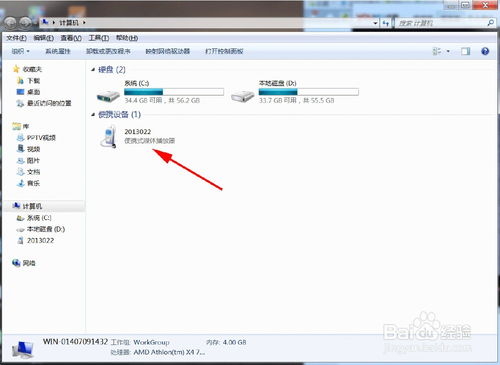Click the 打开控制面板 toolbar button
The width and height of the screenshot is (500, 365).
pos(224,51)
